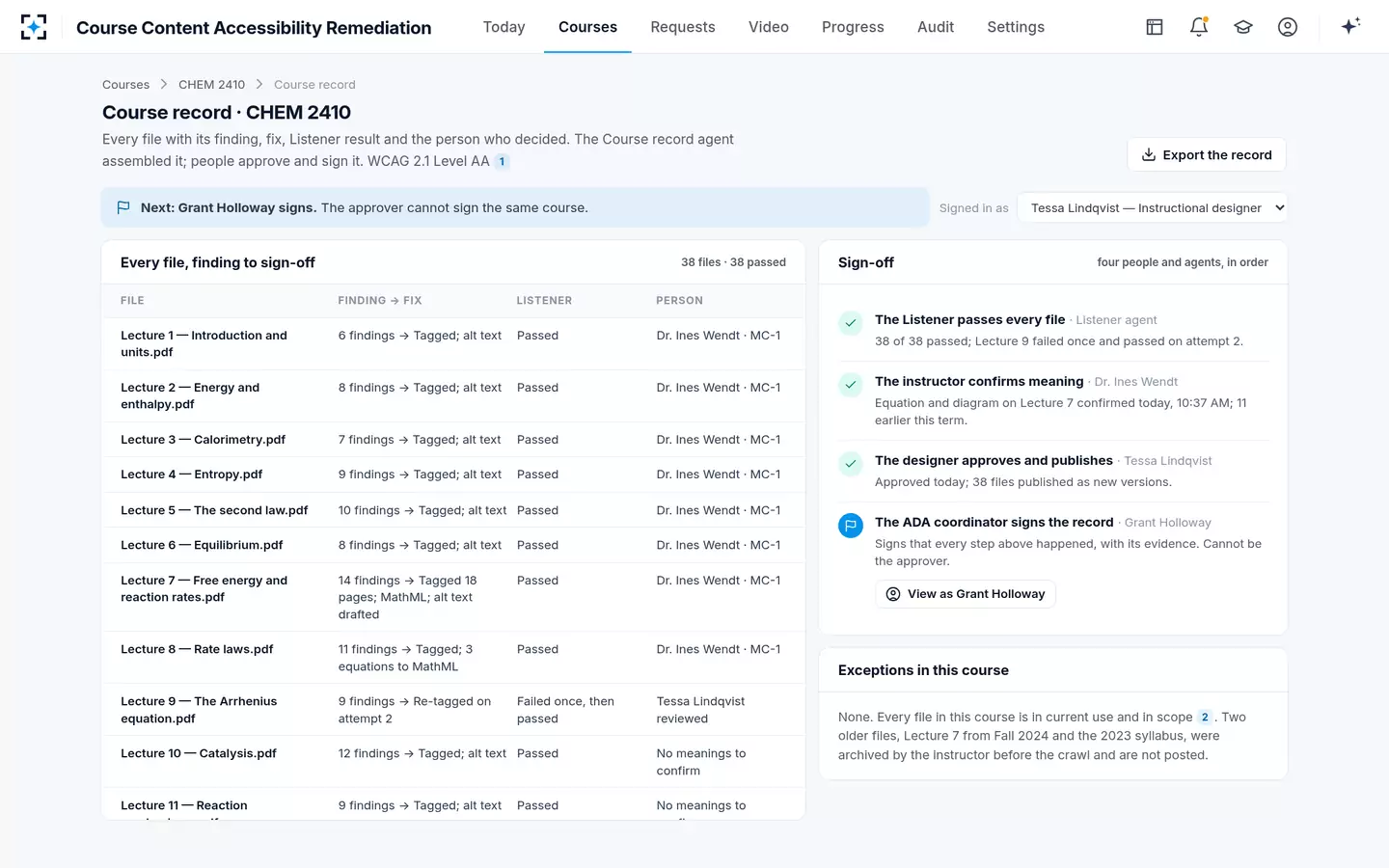
Task: Select Lecture 4 — Entropy.pdf
Action: 452,475
